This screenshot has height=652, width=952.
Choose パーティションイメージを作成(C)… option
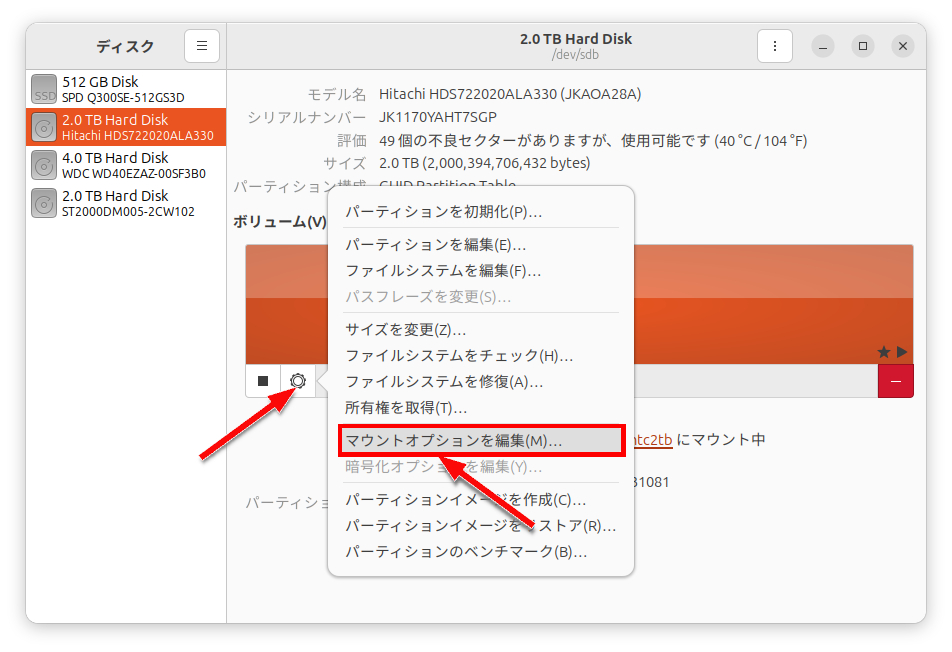(466, 500)
